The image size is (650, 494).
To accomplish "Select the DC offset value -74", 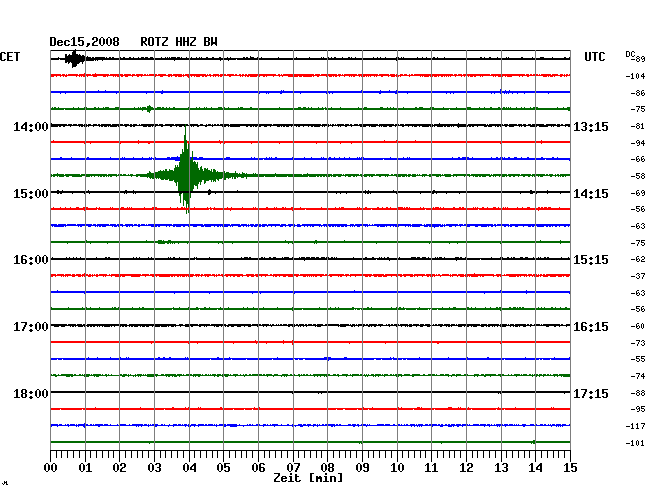I will pos(638,376).
